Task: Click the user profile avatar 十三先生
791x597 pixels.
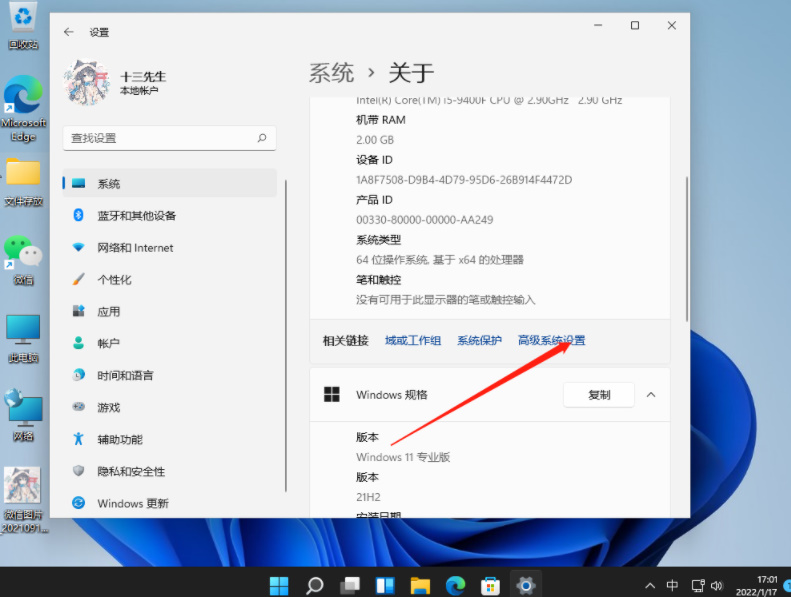Action: coord(89,82)
